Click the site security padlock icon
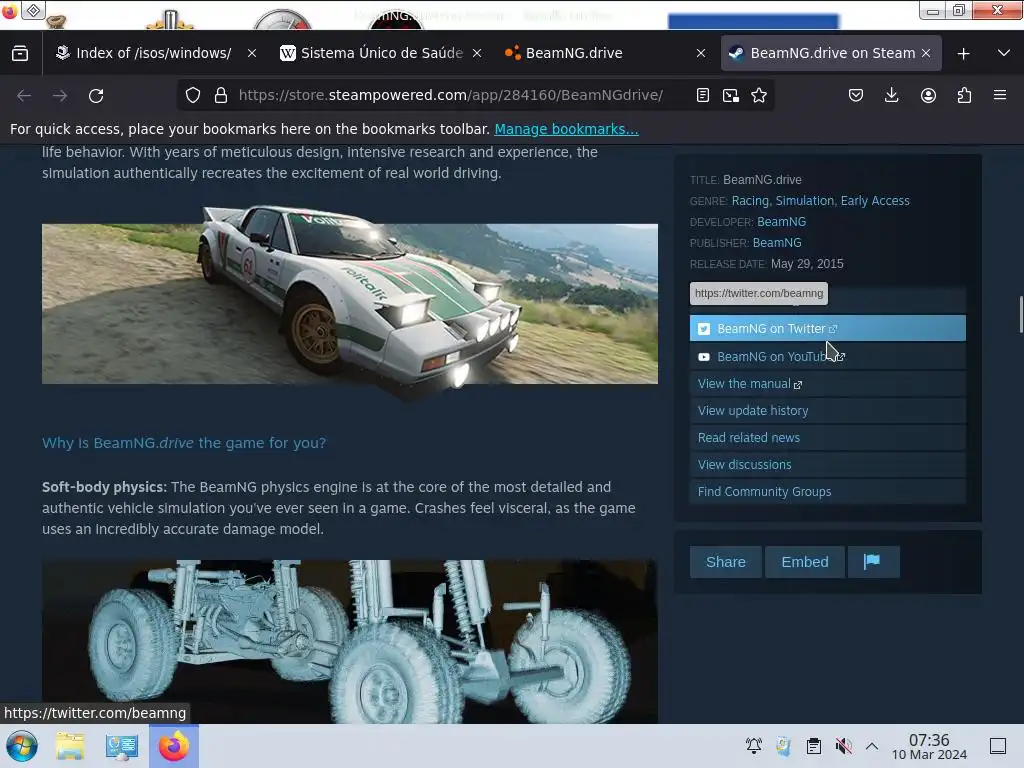1024x768 pixels. pyautogui.click(x=221, y=95)
